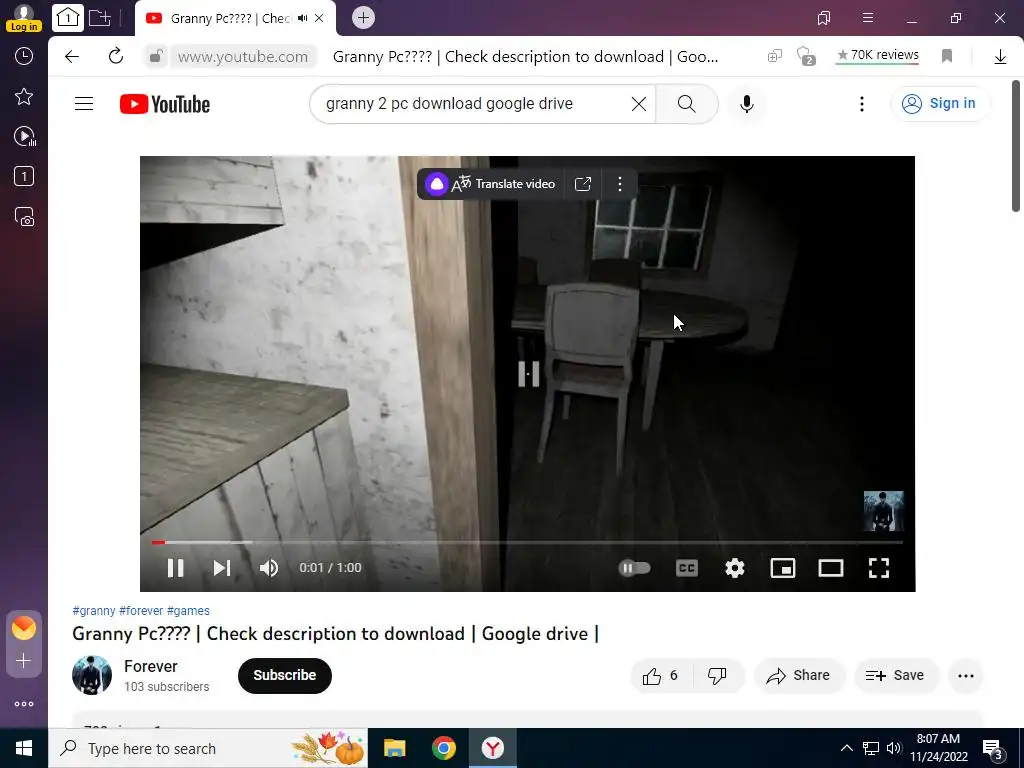Go to YouTube home via logo

tap(165, 104)
